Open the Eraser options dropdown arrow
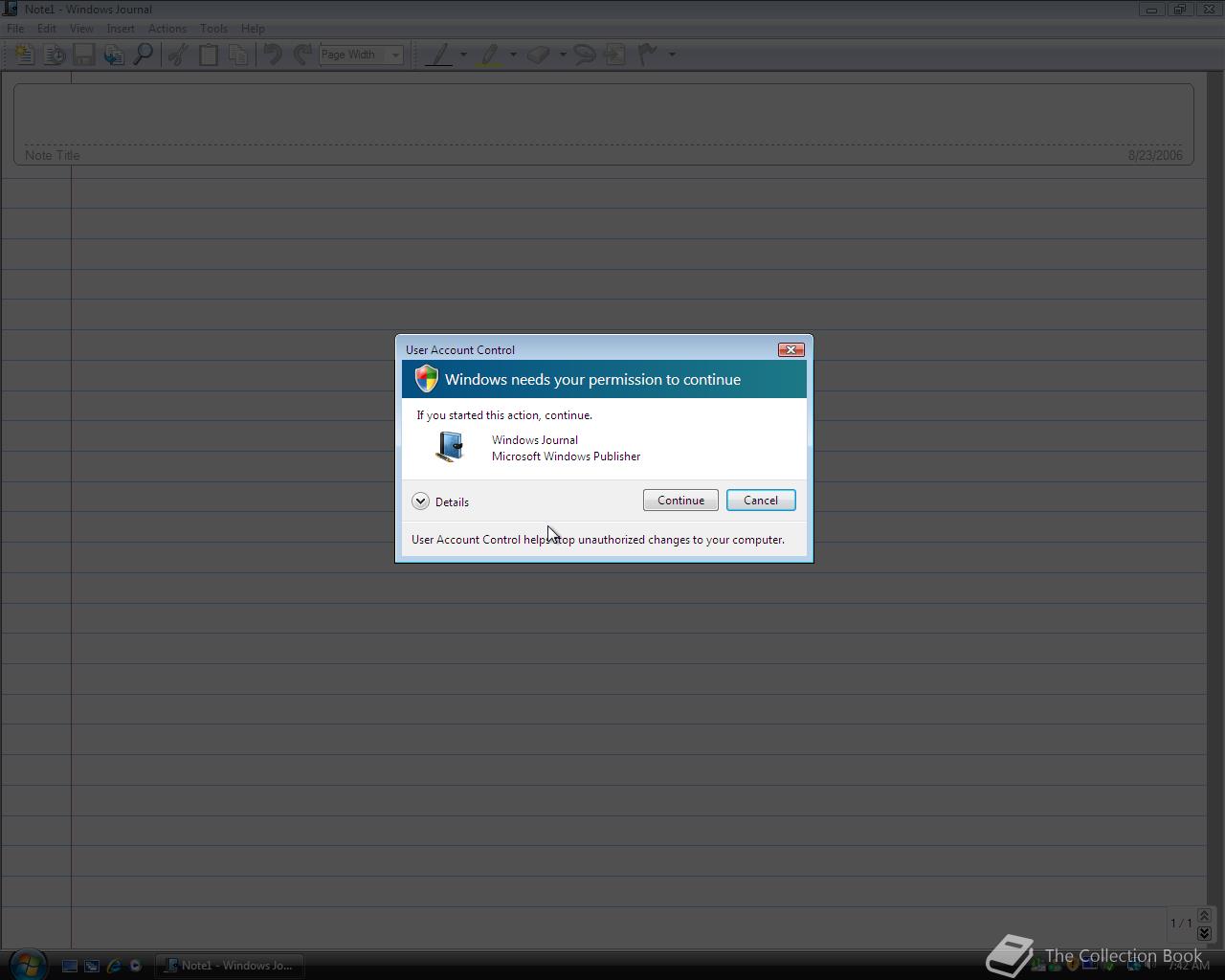Viewport: 1225px width, 980px height. pos(563,55)
